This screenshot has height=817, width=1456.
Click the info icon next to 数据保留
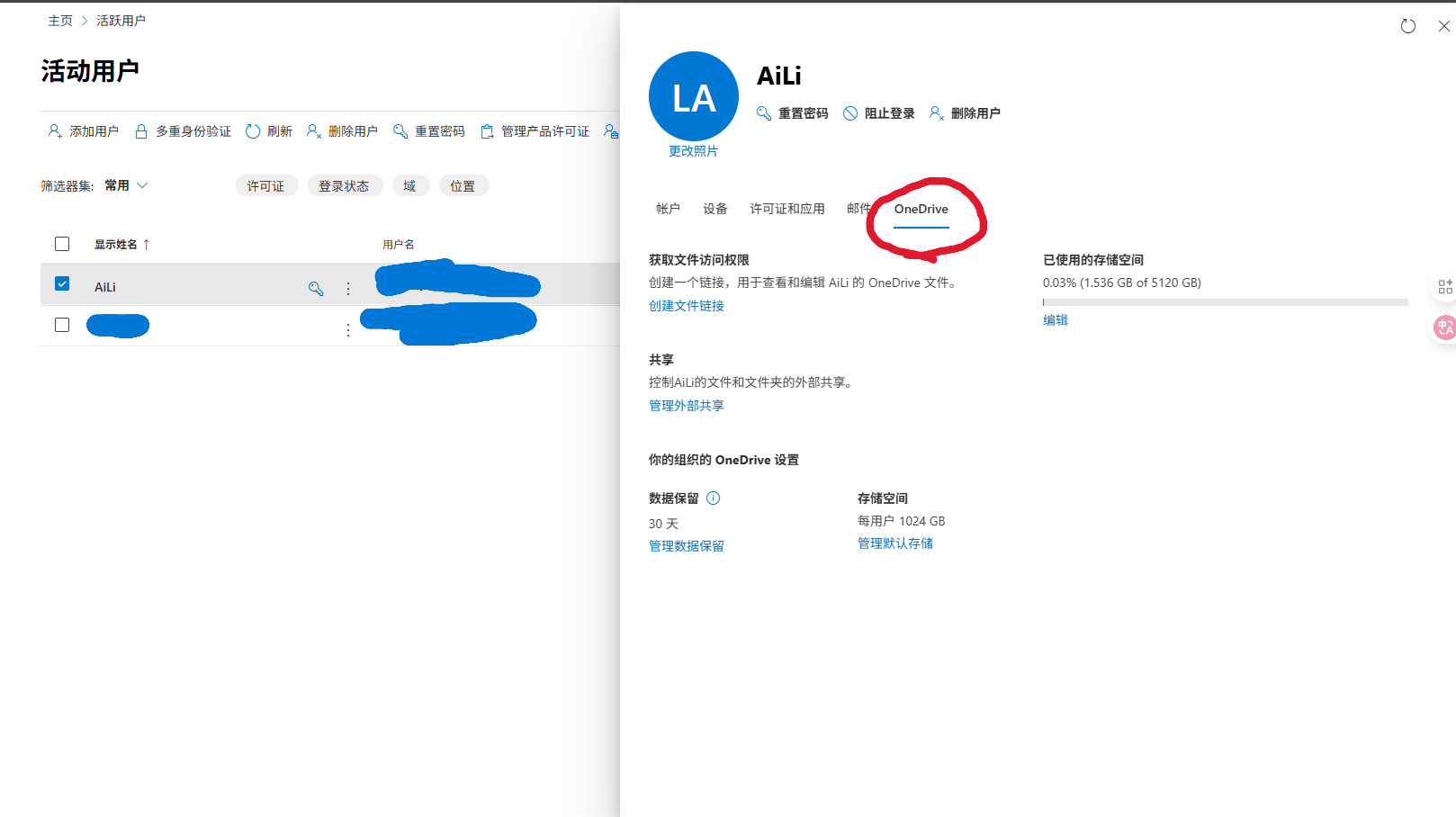pyautogui.click(x=713, y=498)
